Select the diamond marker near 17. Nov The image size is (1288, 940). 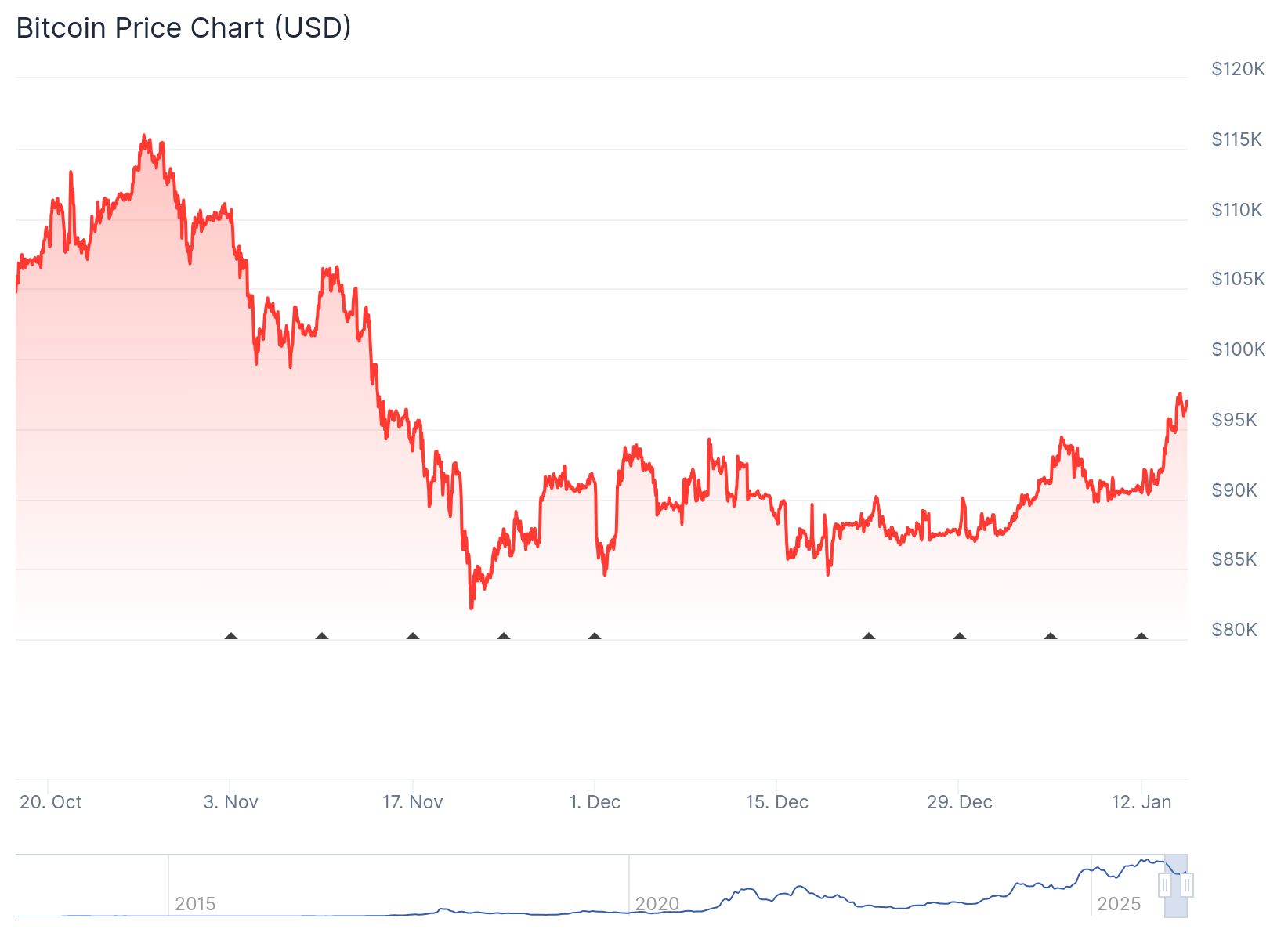click(x=411, y=637)
